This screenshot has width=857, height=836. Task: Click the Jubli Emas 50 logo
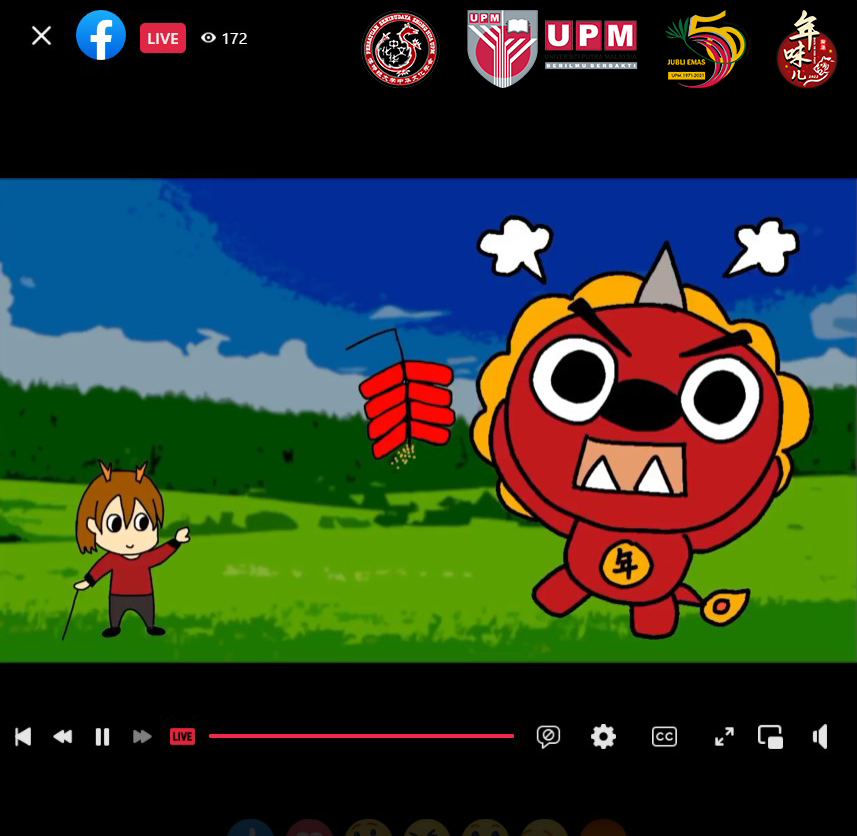705,49
